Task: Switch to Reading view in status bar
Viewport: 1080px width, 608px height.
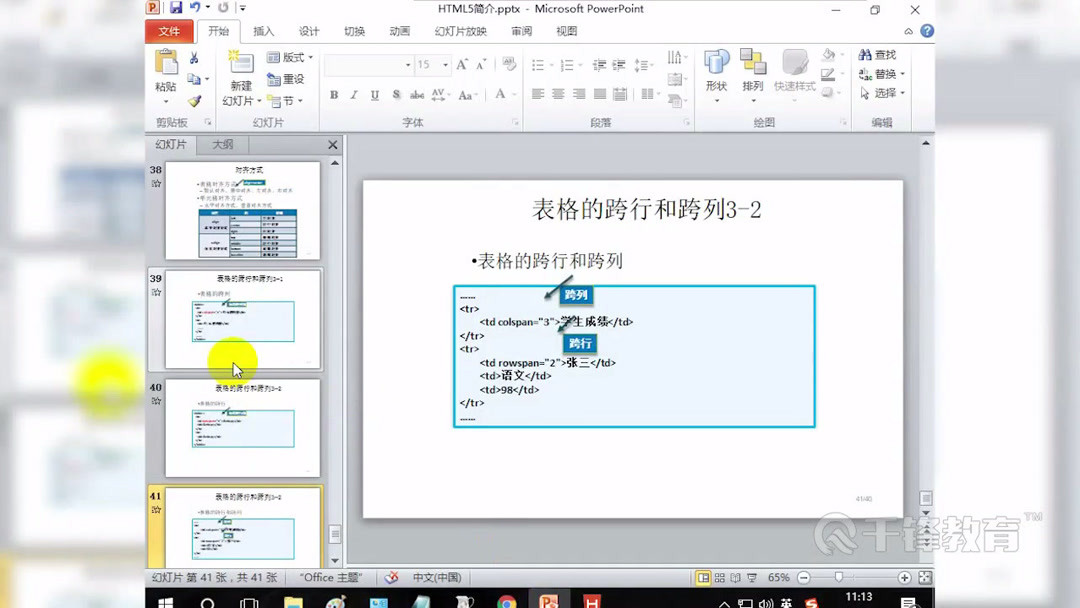Action: pyautogui.click(x=736, y=577)
